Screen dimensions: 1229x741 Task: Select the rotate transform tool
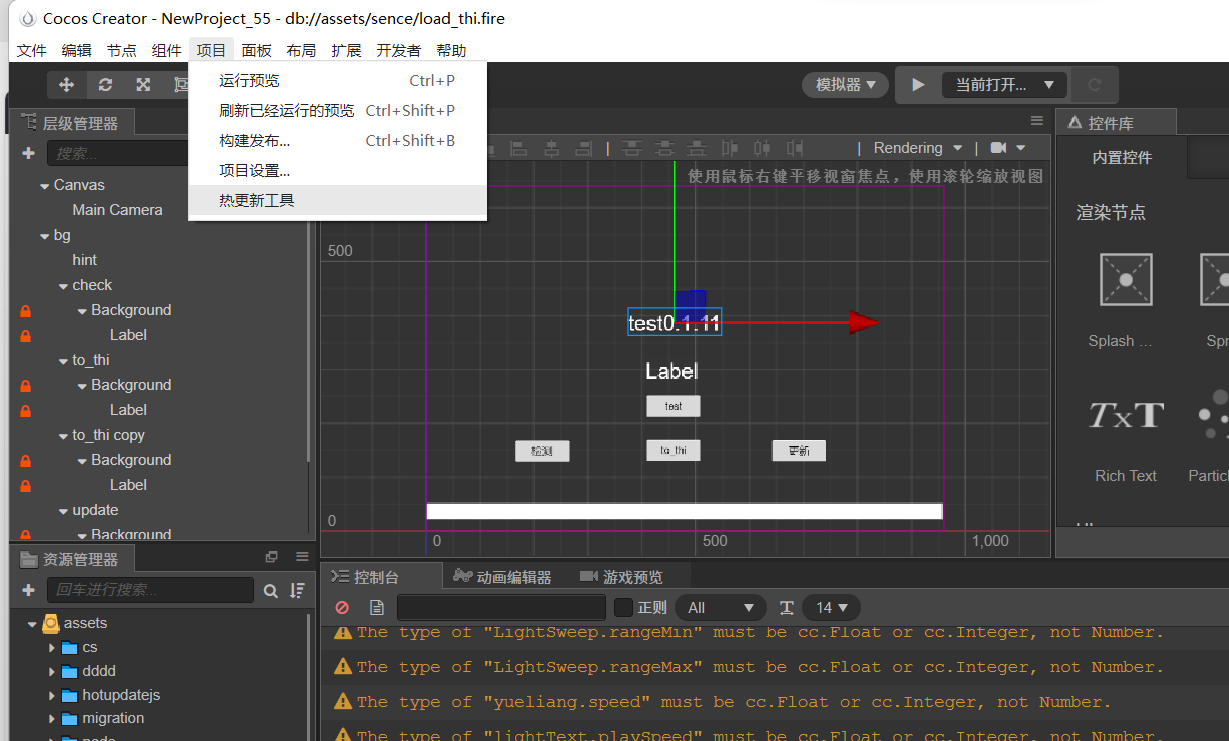(105, 85)
